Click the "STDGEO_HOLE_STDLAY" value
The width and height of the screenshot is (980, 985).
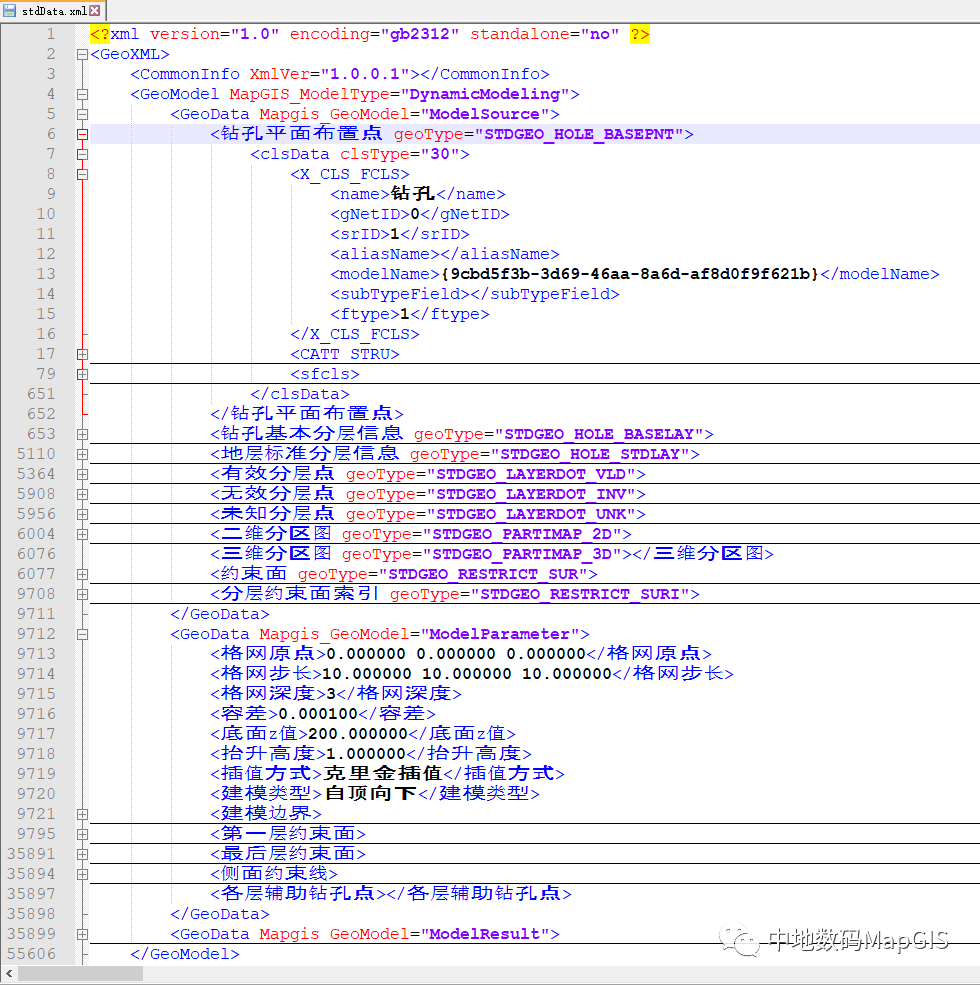590,454
